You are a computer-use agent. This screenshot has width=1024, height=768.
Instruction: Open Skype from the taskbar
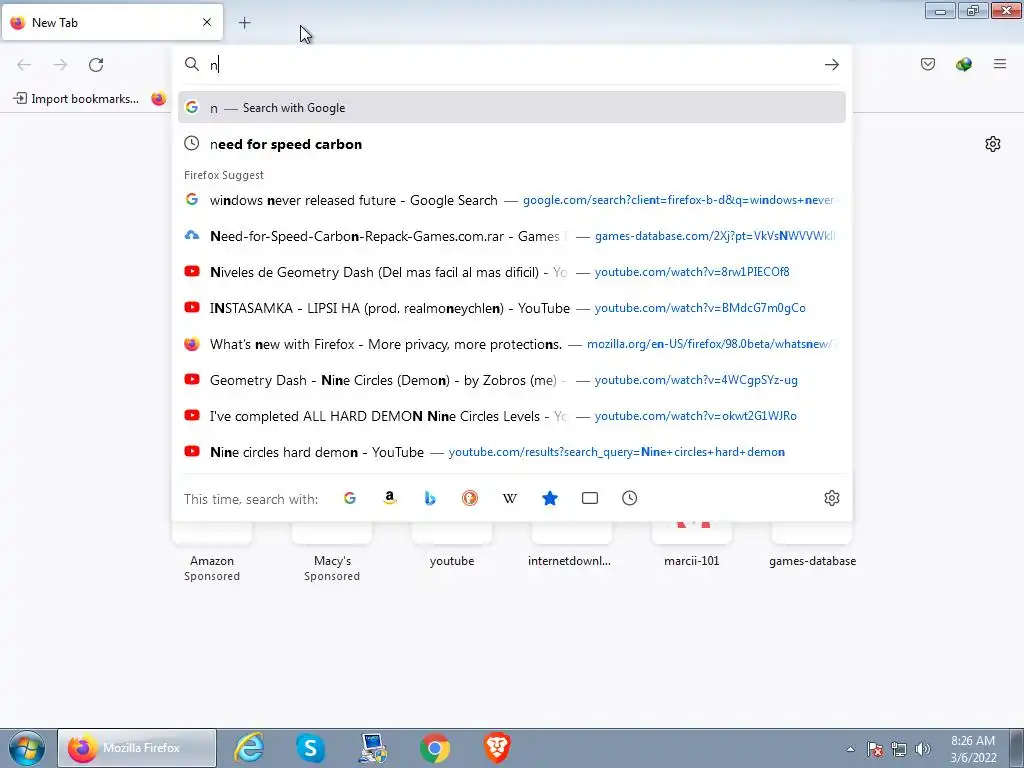tap(310, 748)
